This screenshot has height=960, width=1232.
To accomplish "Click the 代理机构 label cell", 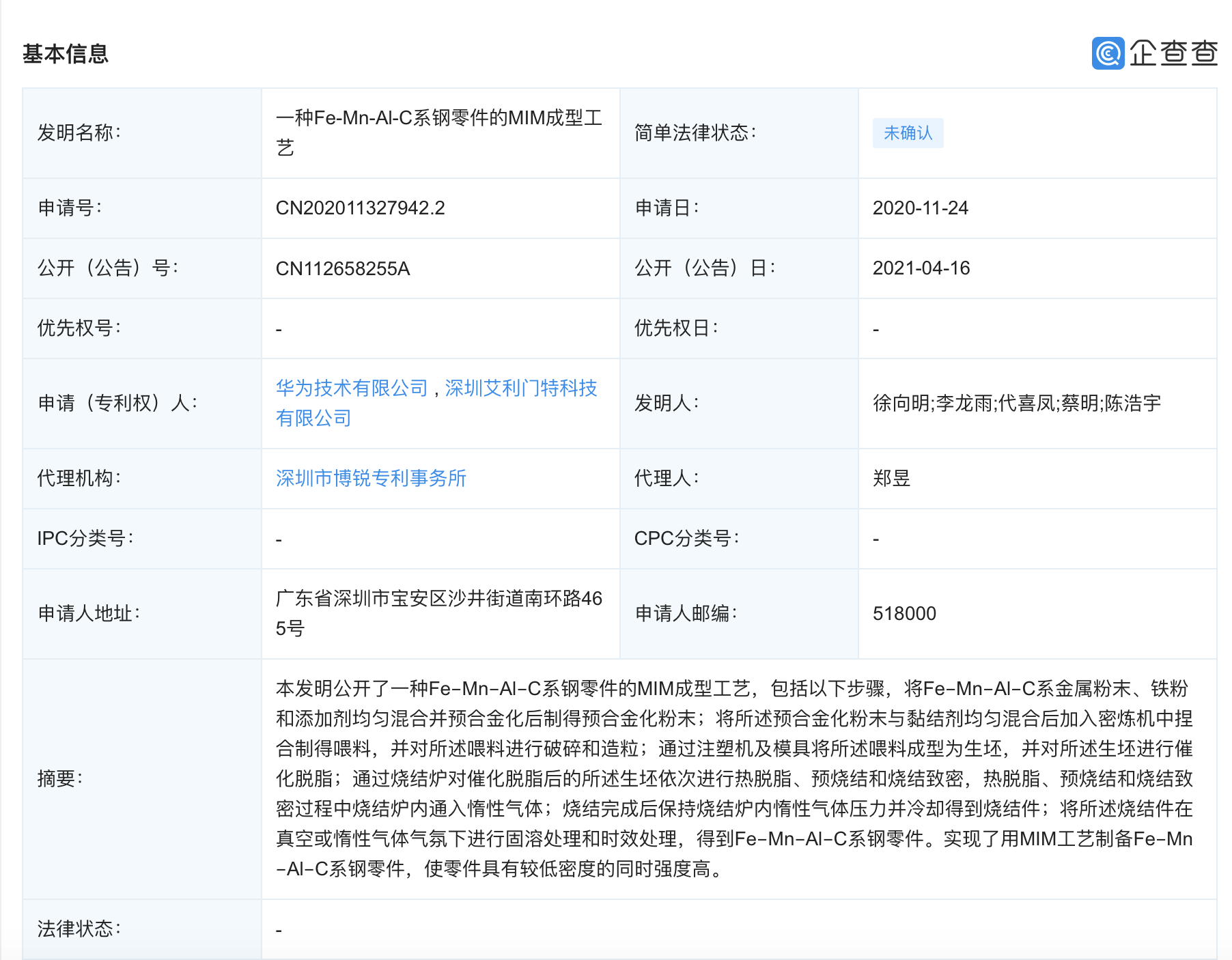I will [142, 479].
